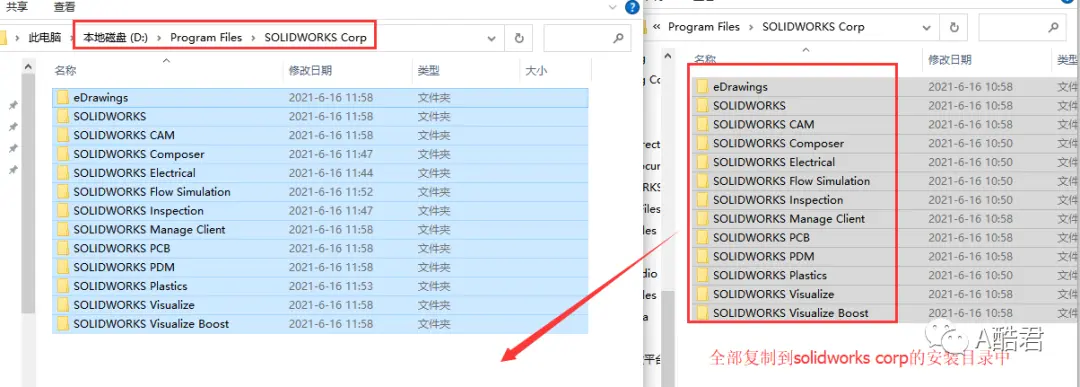Expand the « breadcrumb overflow in right window

tap(657, 27)
